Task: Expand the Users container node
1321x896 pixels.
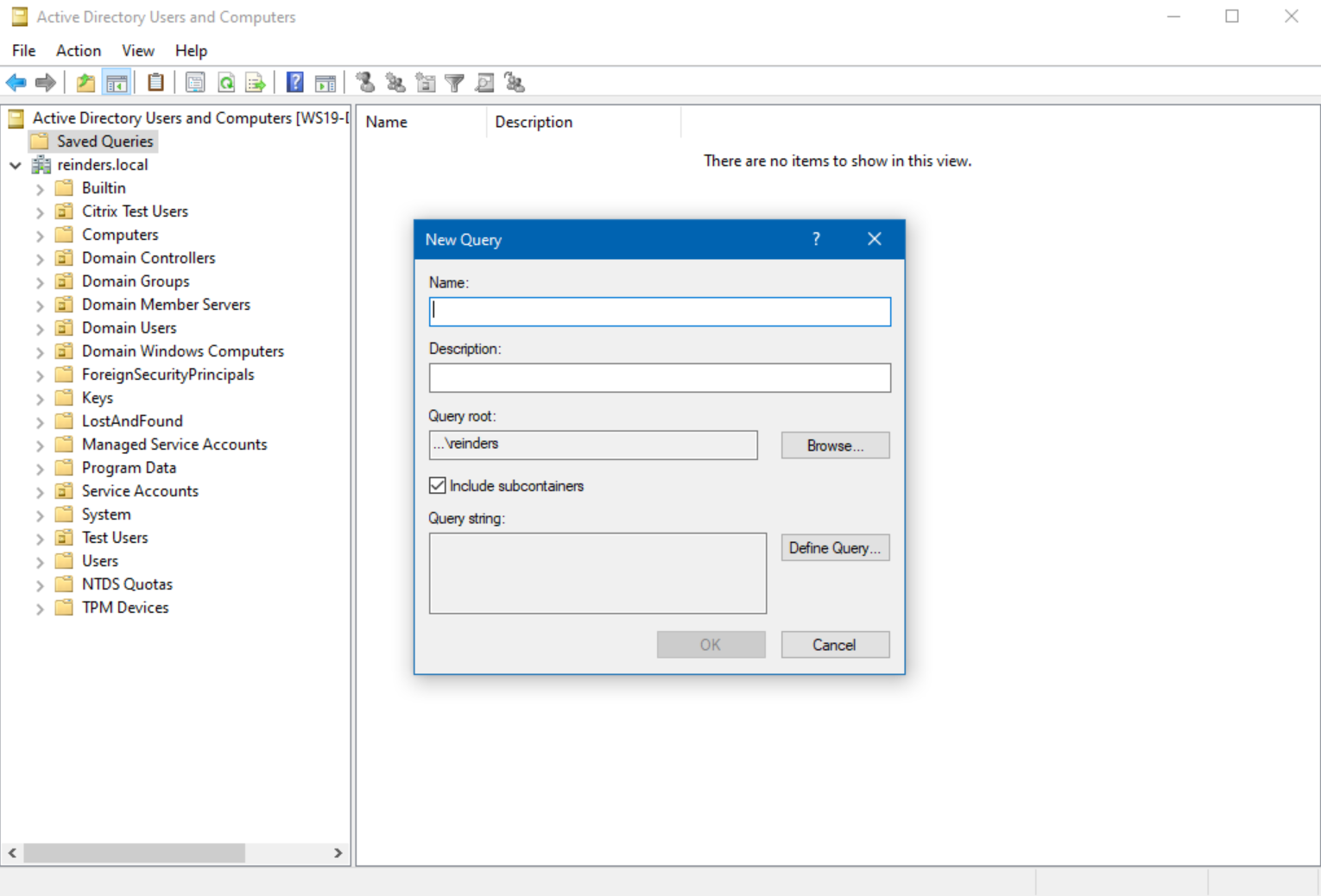Action: click(40, 562)
